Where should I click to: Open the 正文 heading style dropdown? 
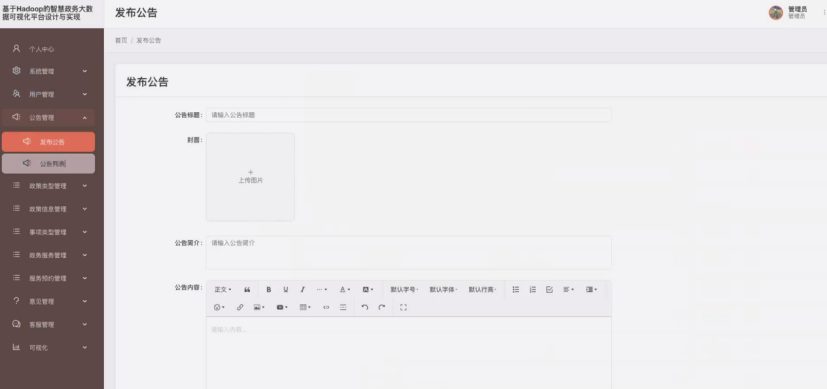click(x=223, y=289)
